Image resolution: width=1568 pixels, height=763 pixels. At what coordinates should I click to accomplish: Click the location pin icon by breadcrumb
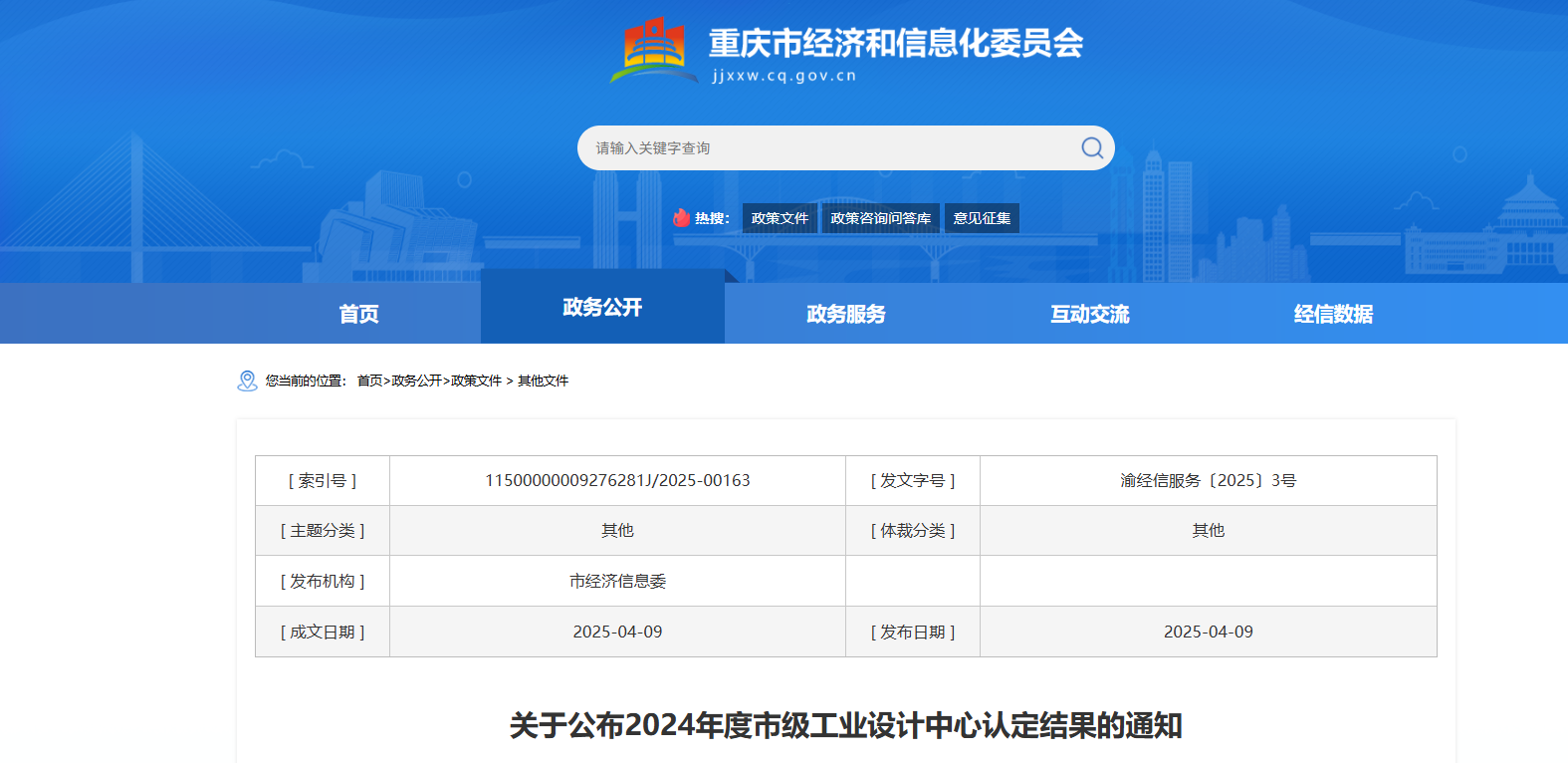[247, 381]
